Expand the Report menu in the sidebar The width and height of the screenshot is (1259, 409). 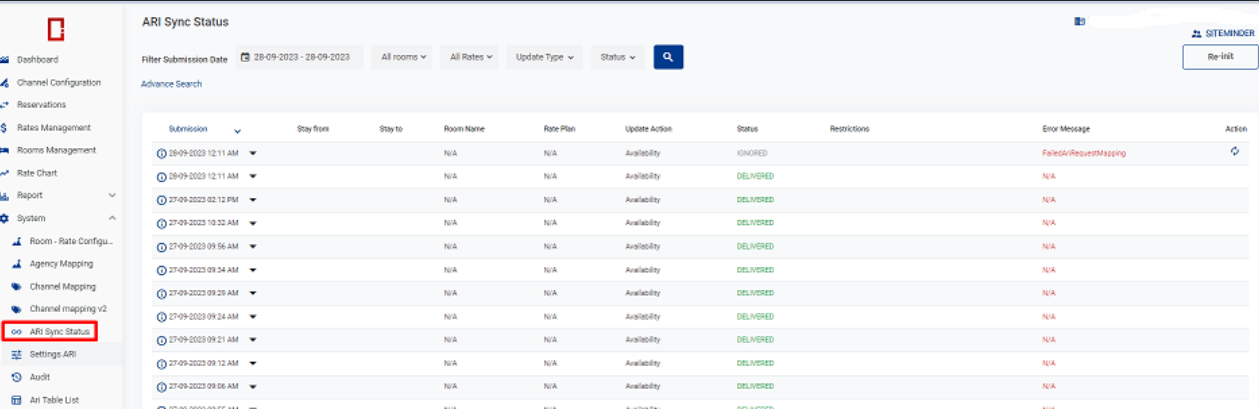[x=111, y=195]
